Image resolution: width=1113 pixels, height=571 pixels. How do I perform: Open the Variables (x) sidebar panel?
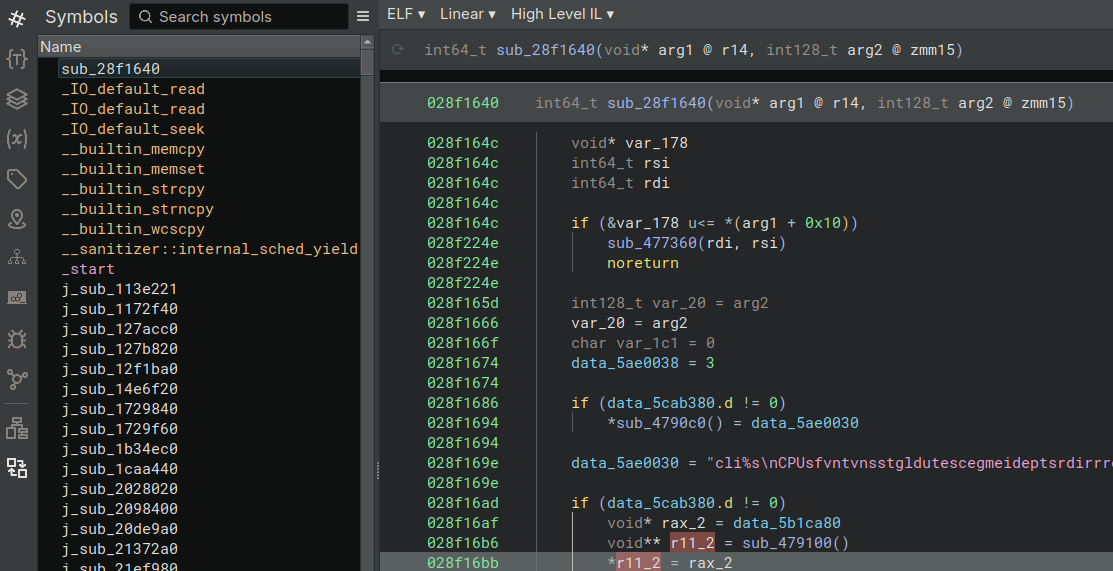[x=17, y=139]
